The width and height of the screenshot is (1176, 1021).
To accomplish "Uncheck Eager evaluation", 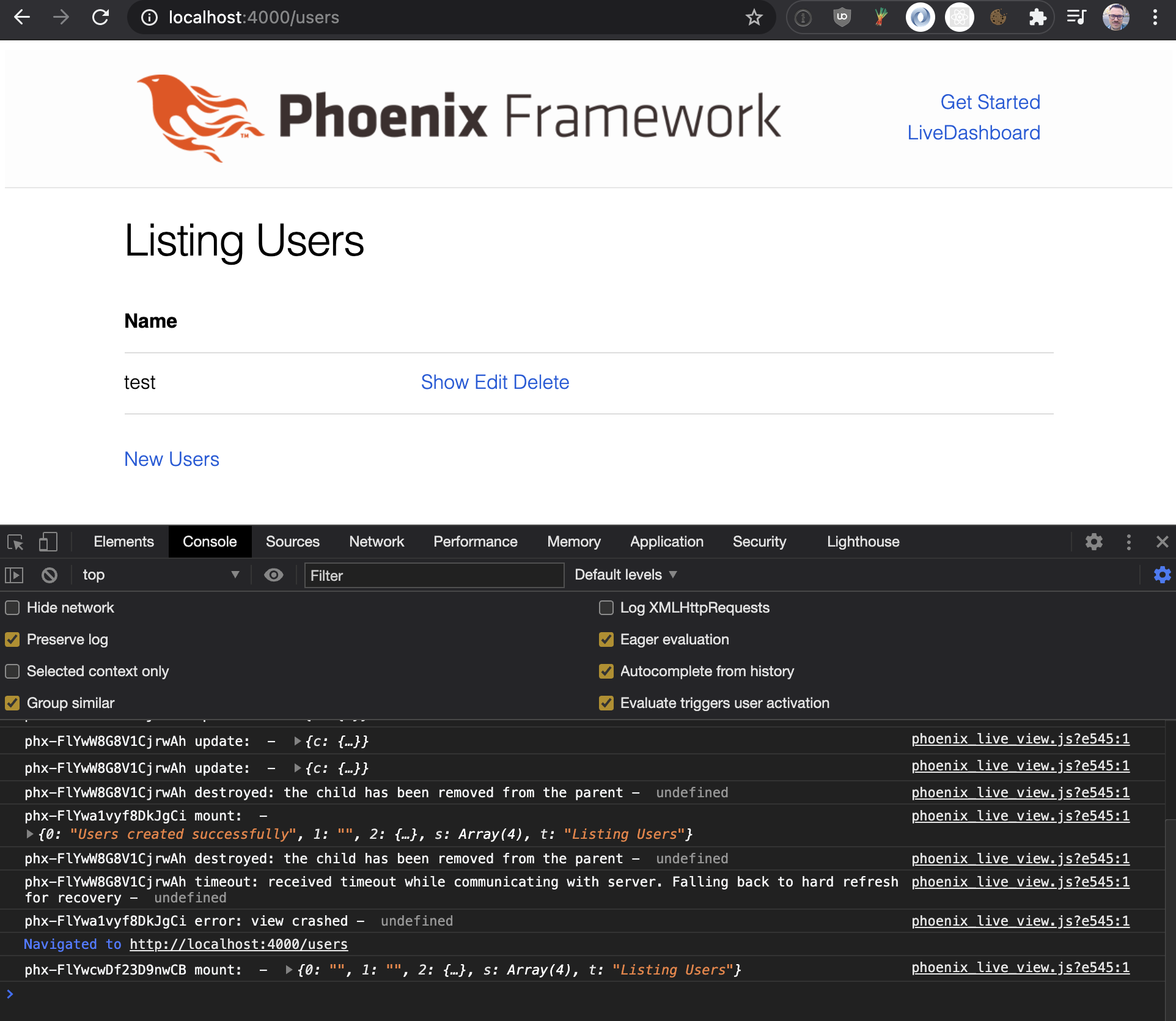I will coord(606,640).
